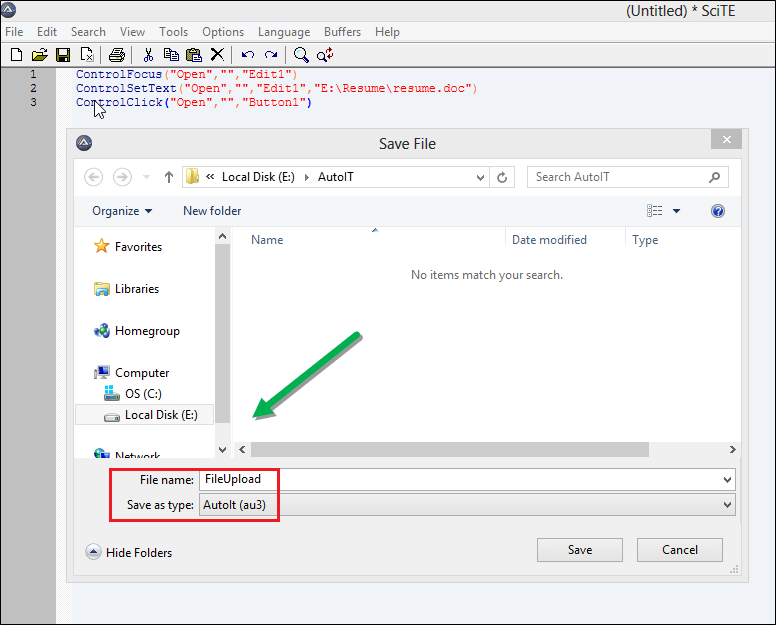Open the change view options arrow

click(x=676, y=211)
